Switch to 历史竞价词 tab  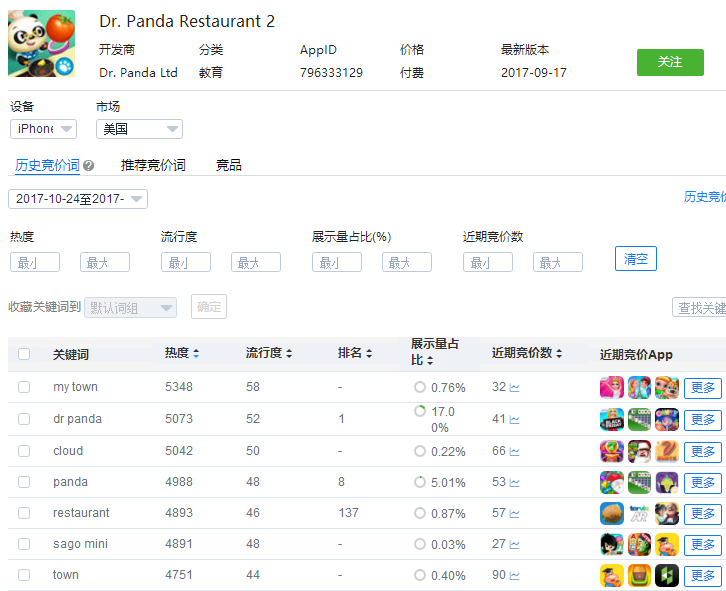coord(47,165)
